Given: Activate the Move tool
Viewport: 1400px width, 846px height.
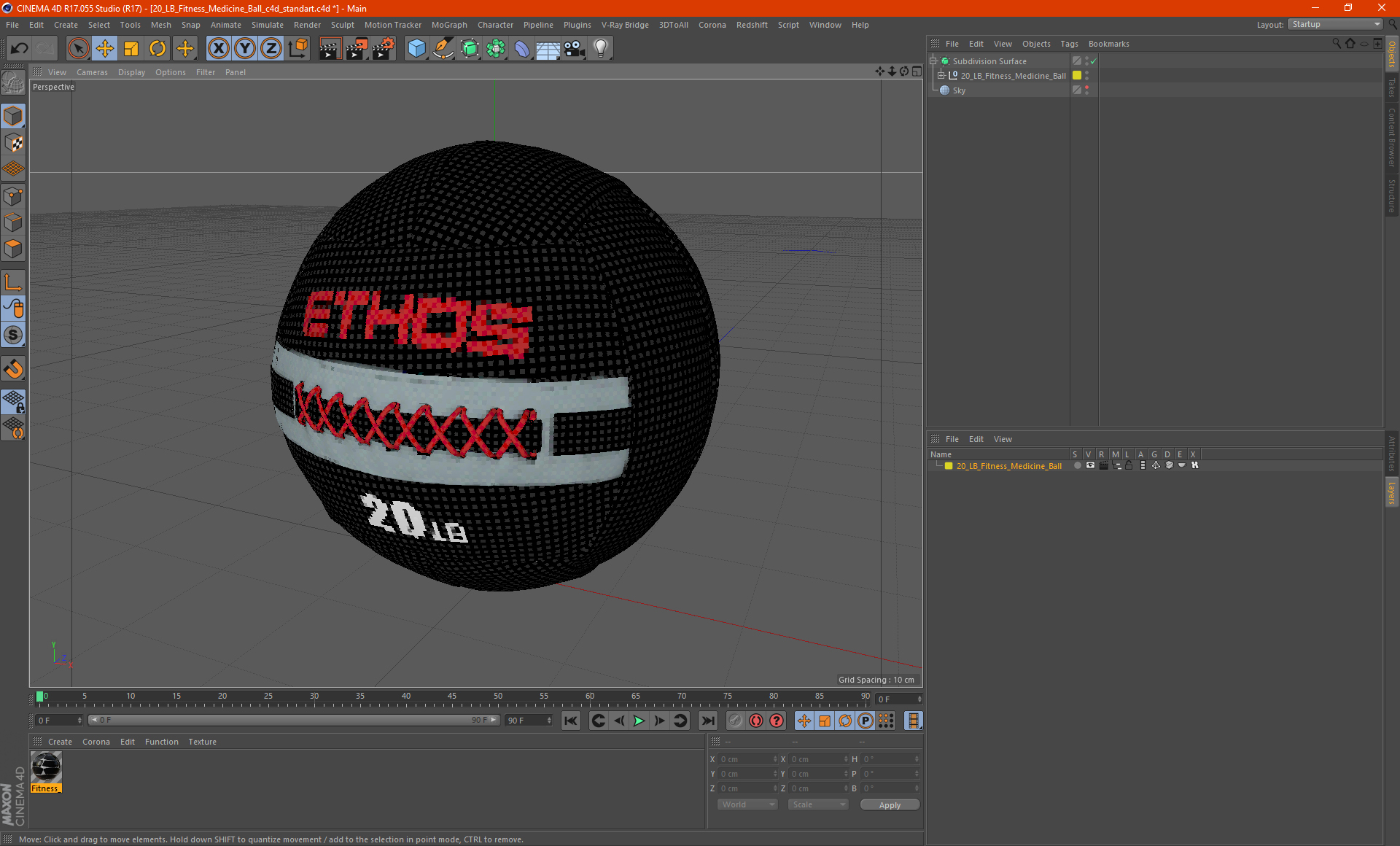Looking at the screenshot, I should pos(105,49).
